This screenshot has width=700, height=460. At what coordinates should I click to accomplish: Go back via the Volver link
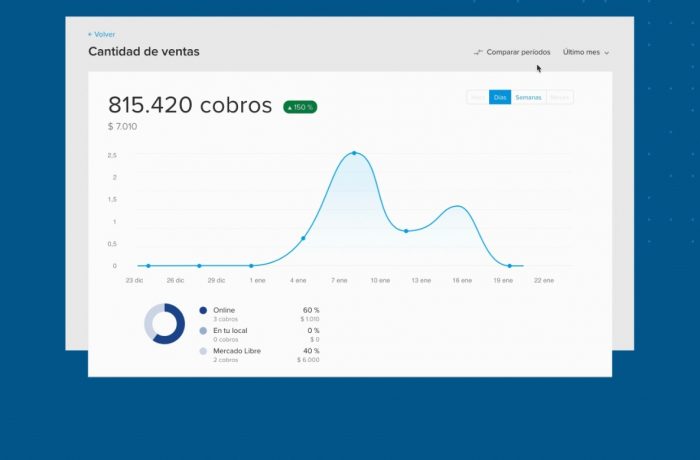tap(102, 34)
